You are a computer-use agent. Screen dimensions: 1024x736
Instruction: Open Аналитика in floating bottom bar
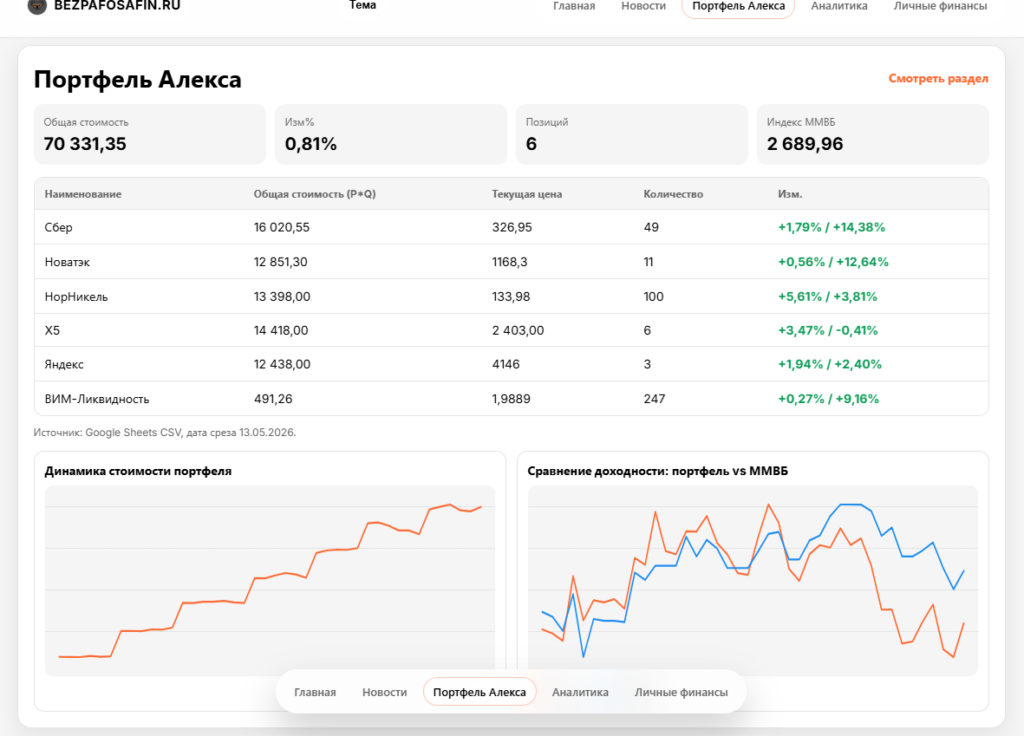point(580,692)
